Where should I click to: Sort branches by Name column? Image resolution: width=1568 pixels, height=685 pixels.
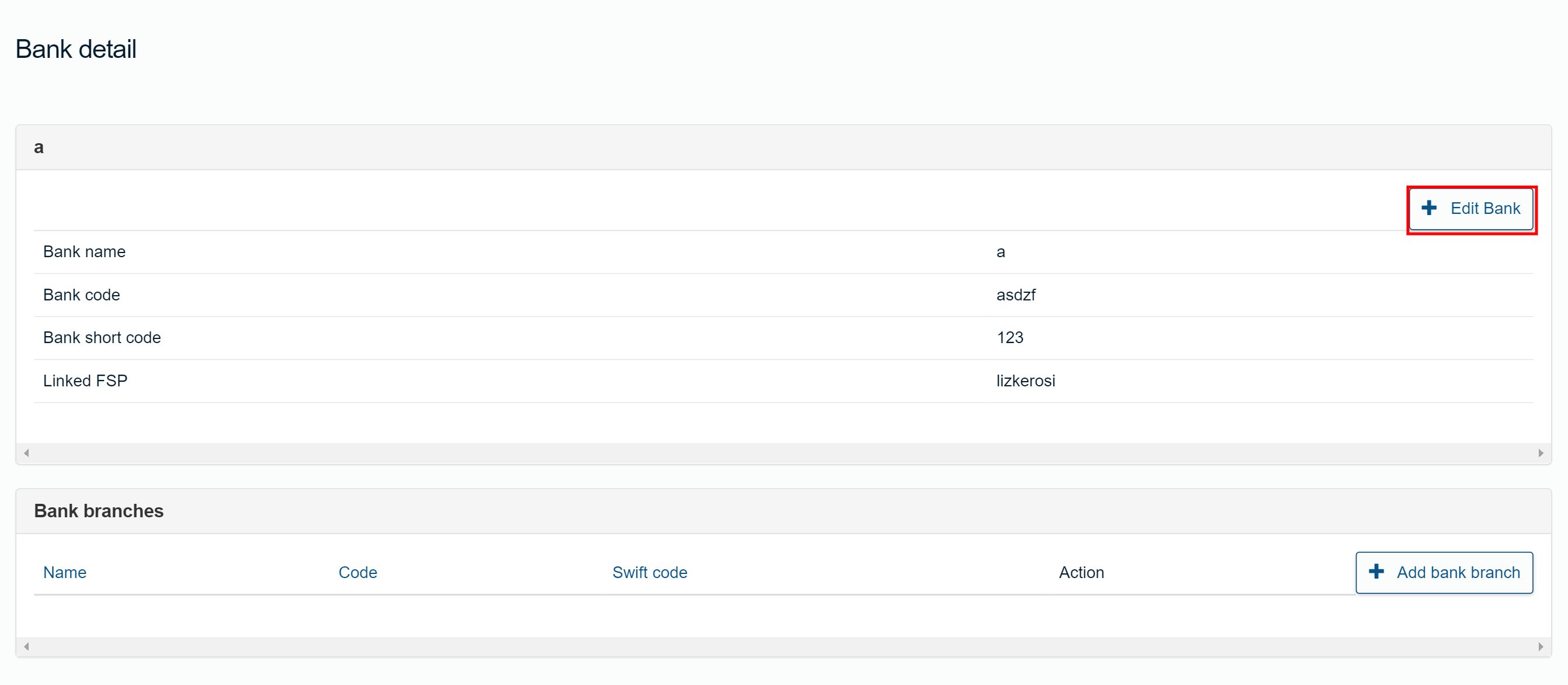click(x=64, y=572)
